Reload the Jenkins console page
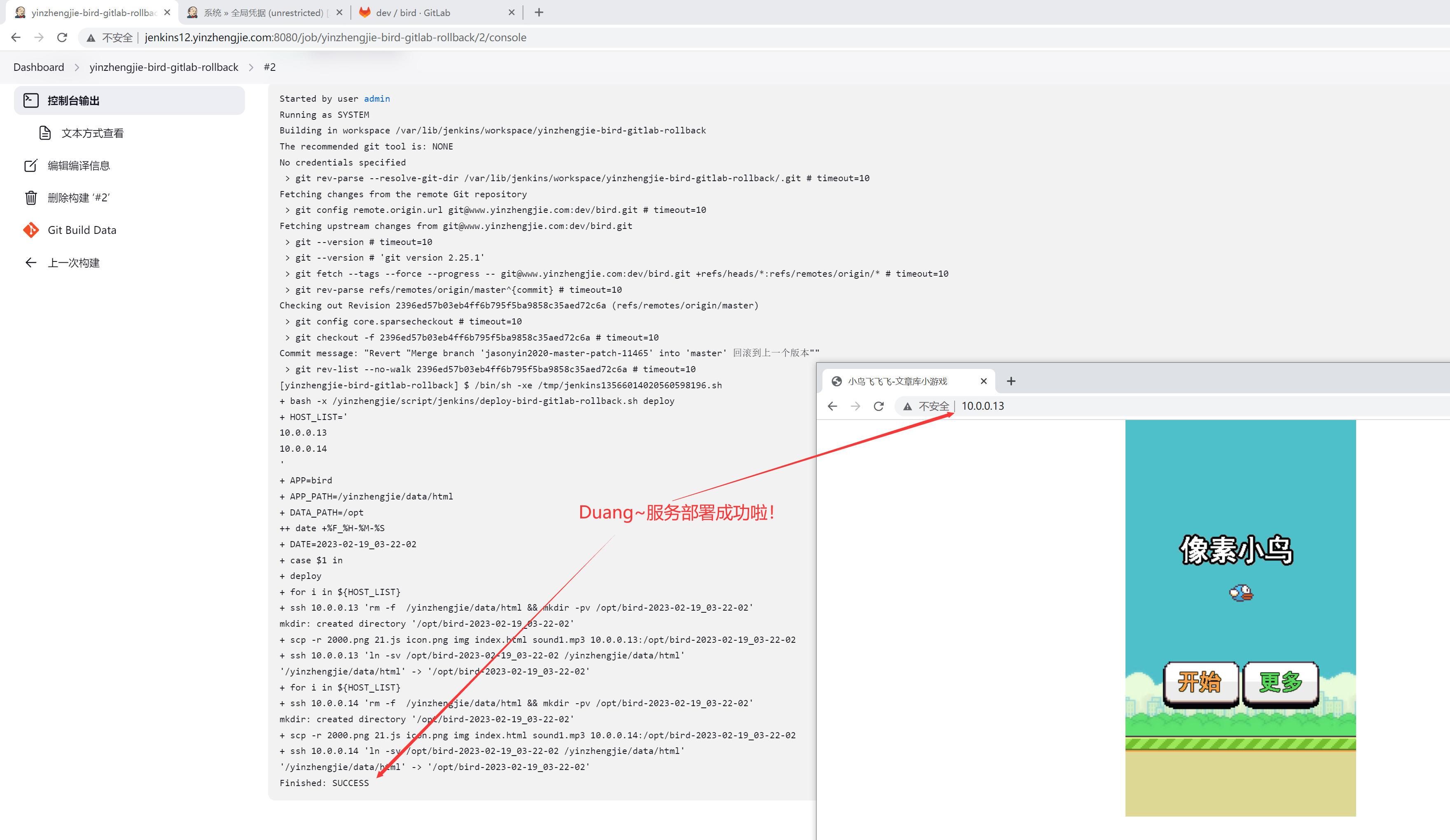1450x840 pixels. 62,37
